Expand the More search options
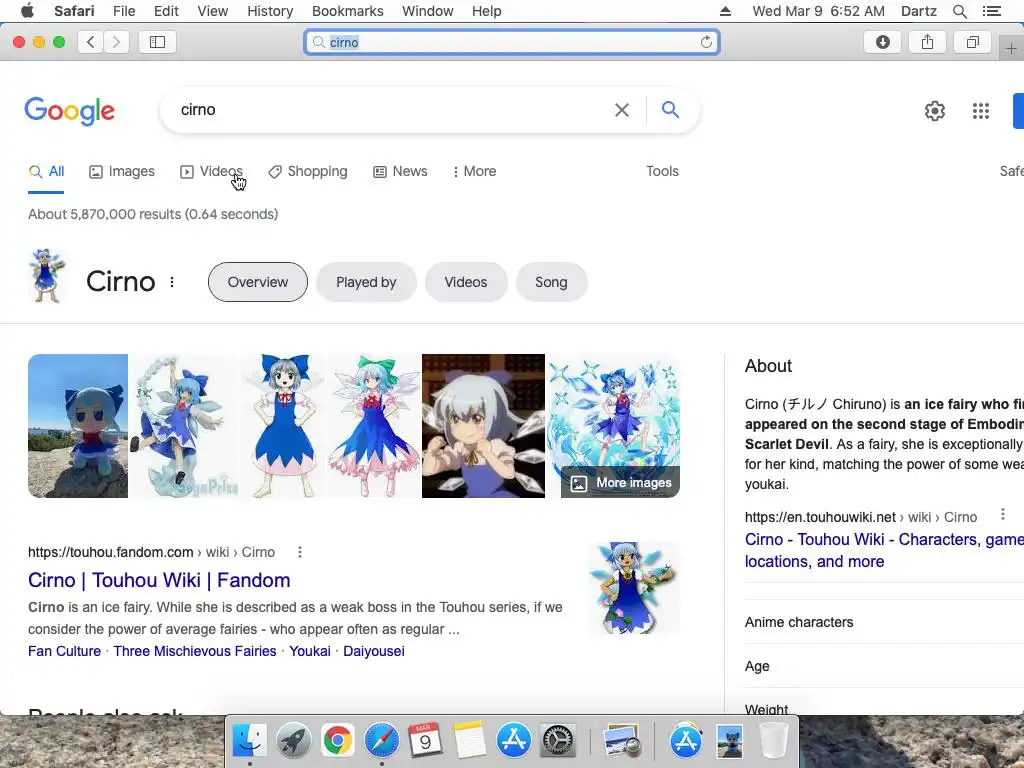Screen dimensions: 1024x768 coord(475,172)
